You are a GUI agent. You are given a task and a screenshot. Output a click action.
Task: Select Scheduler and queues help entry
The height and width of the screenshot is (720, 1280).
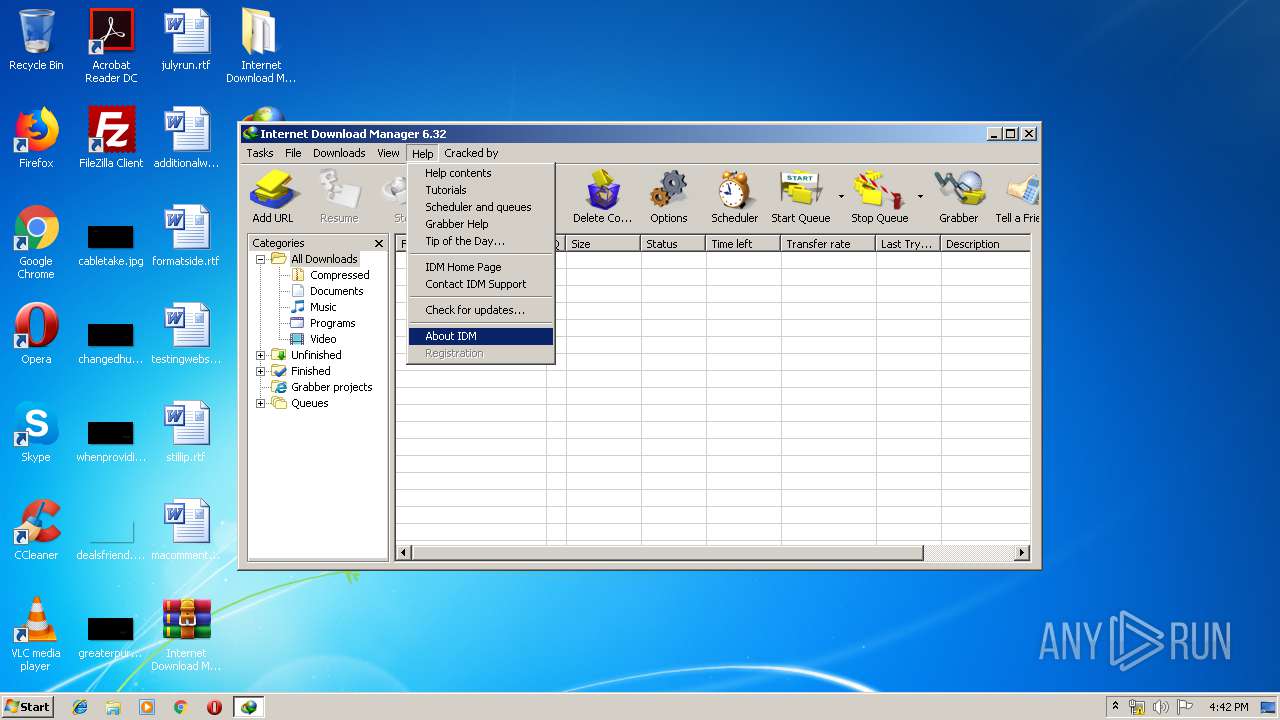pos(481,207)
